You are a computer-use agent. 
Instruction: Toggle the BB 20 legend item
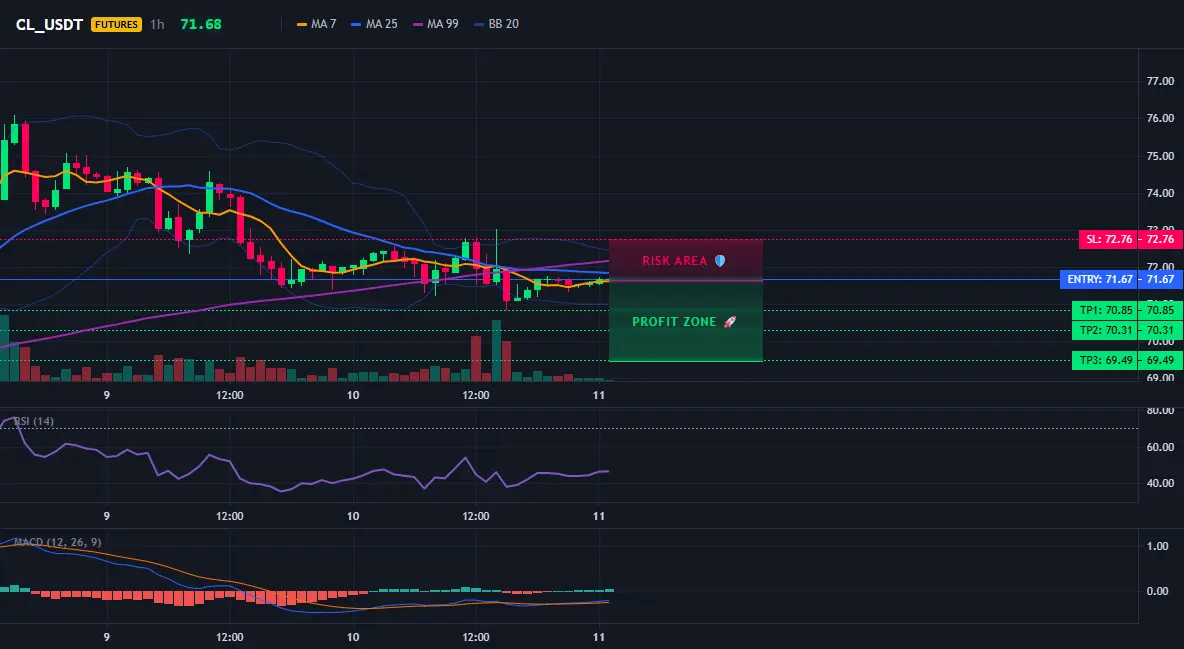496,24
